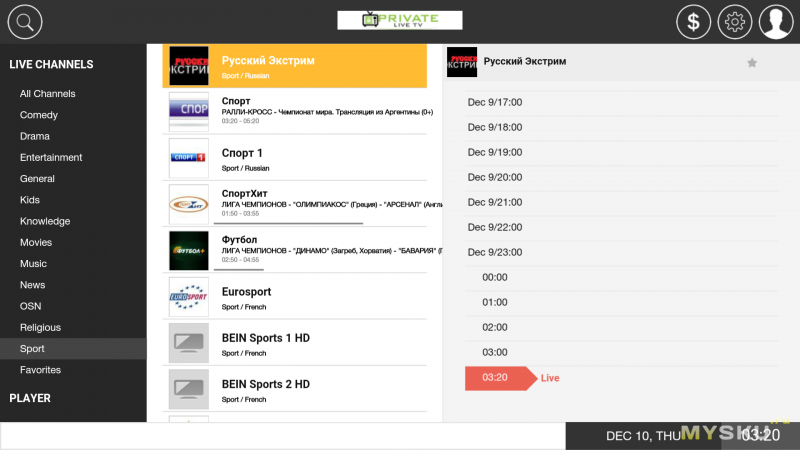Click the dollar sign billing icon
The image size is (800, 450).
(x=694, y=21)
